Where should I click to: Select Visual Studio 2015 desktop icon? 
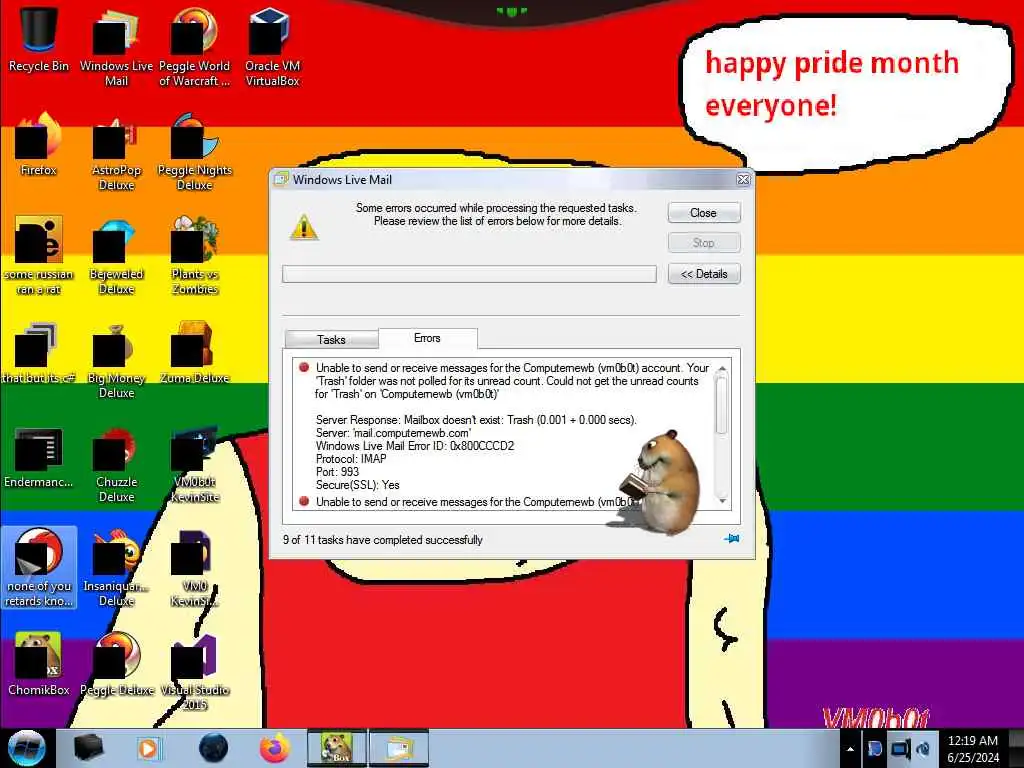pos(194,673)
